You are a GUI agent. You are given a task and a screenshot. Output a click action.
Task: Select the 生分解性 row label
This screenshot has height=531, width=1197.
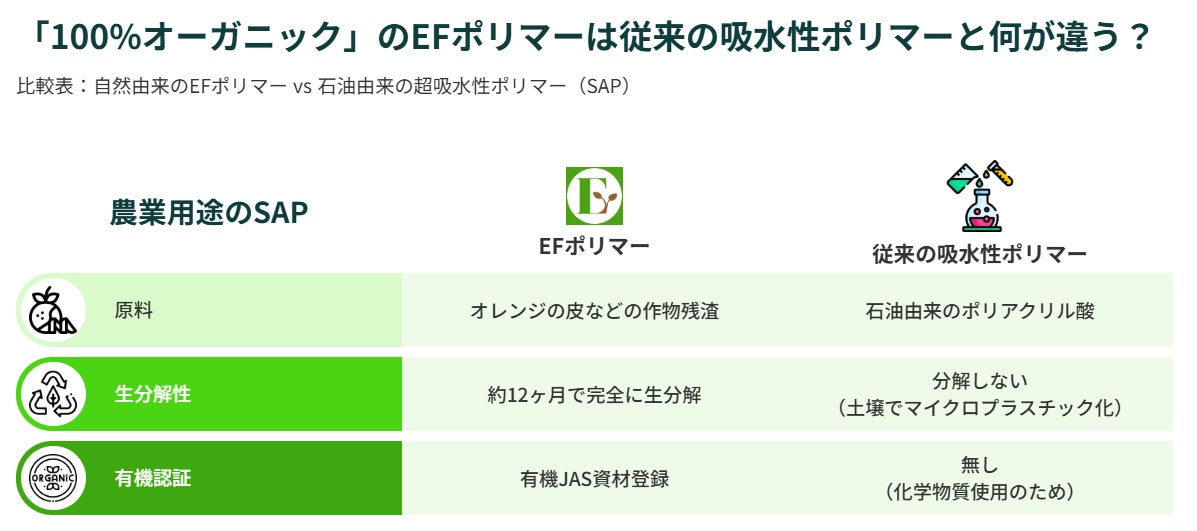(152, 395)
